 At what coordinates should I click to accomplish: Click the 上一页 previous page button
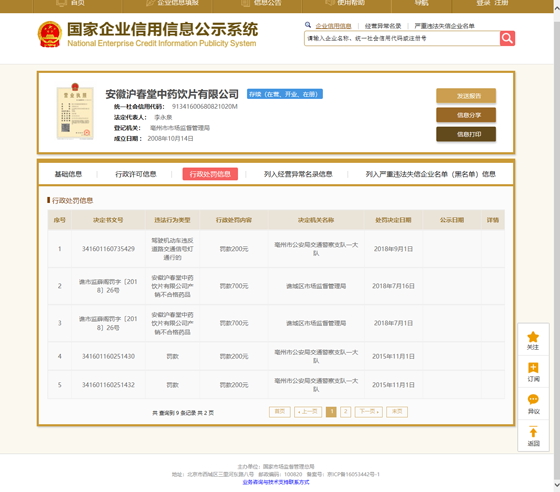click(x=308, y=412)
